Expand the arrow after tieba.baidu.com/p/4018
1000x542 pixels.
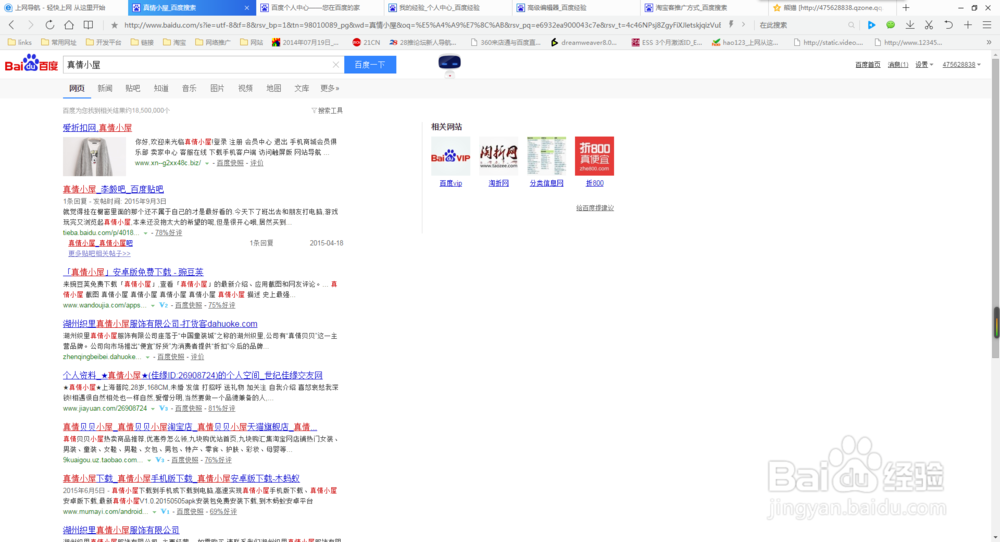145,233
